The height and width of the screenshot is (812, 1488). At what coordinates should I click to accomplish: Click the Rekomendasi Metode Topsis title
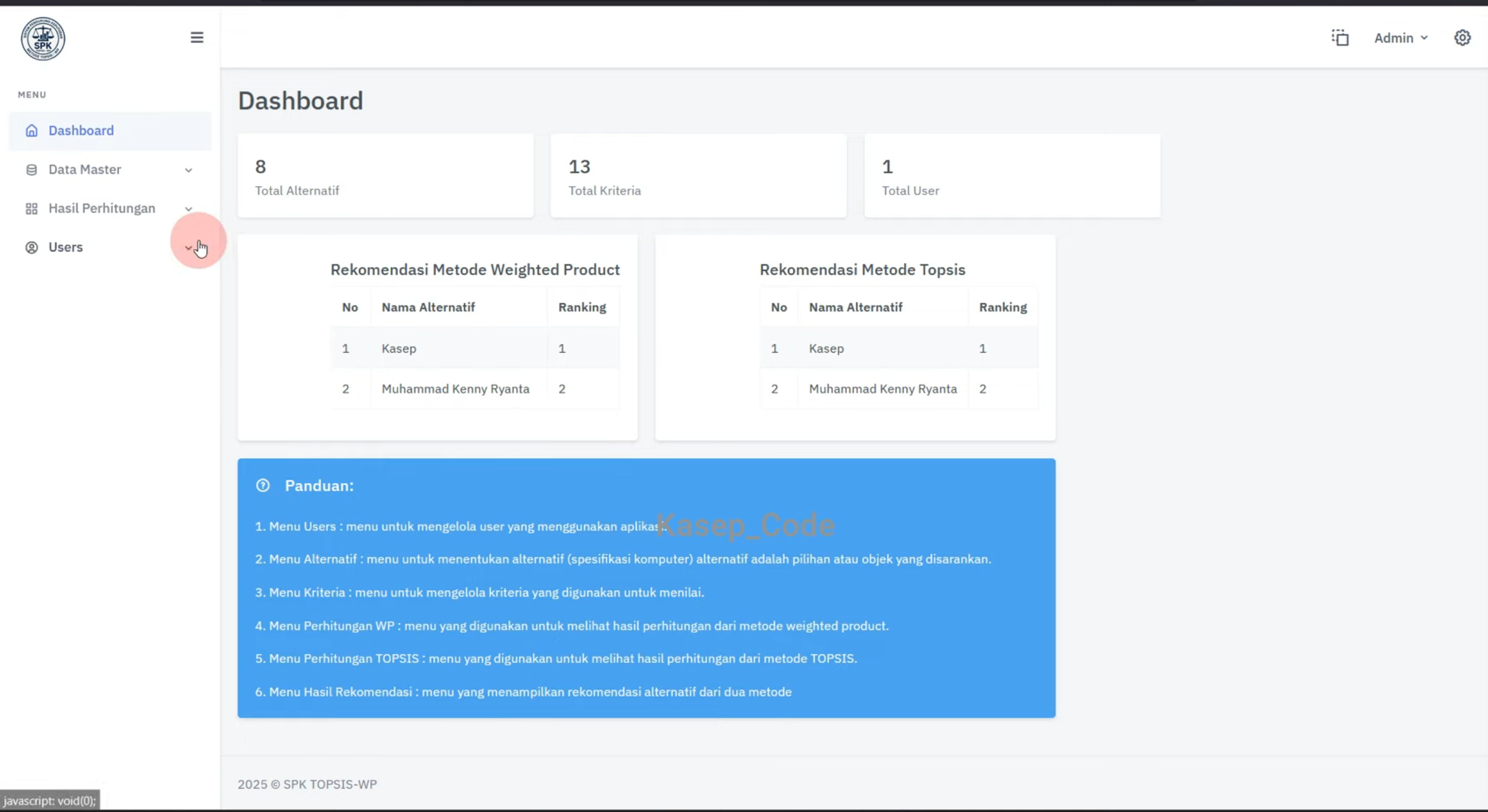click(862, 270)
